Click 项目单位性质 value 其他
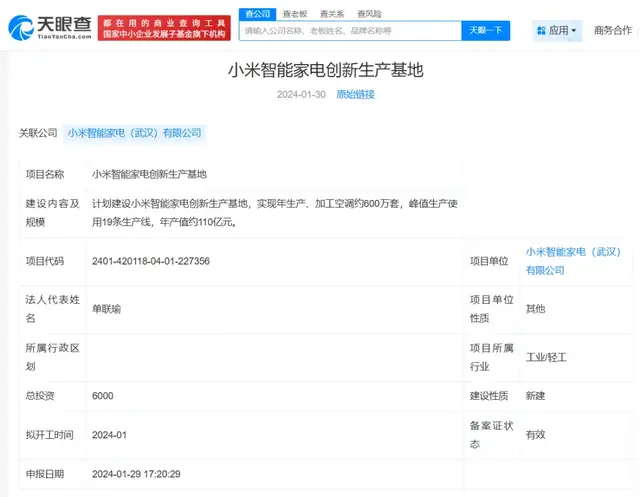 pos(536,309)
